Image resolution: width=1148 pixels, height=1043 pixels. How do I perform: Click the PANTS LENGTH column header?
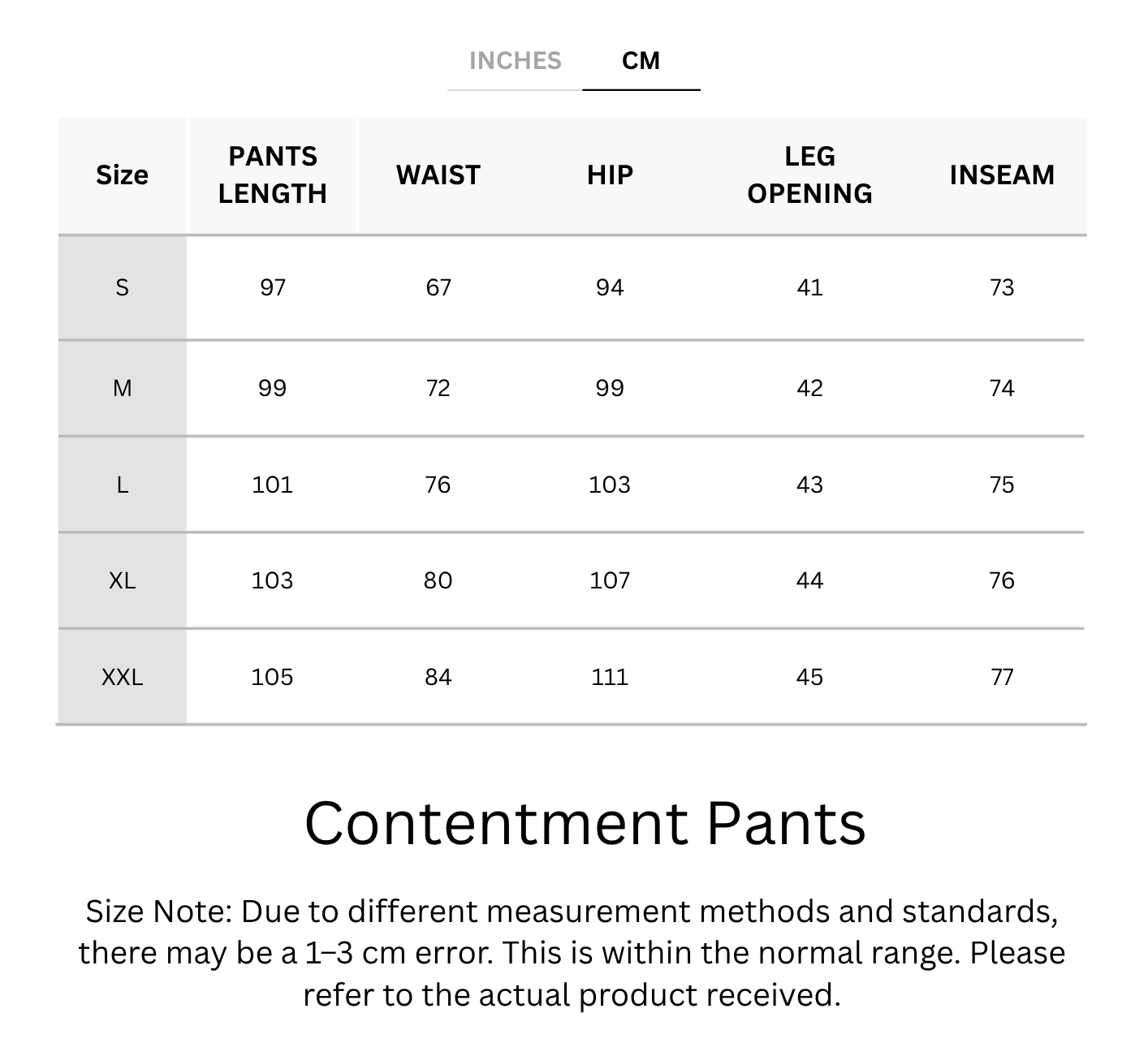click(x=273, y=175)
